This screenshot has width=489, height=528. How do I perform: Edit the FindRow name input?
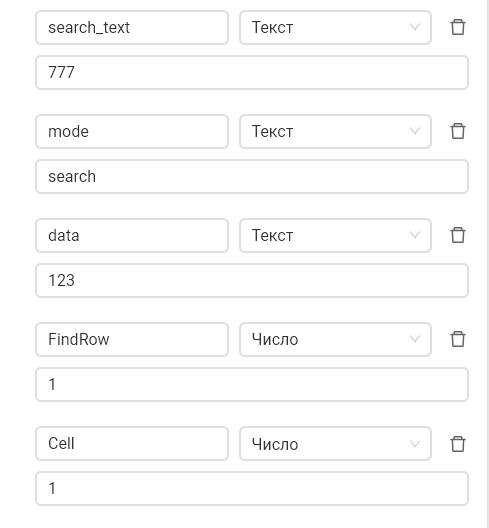132,339
